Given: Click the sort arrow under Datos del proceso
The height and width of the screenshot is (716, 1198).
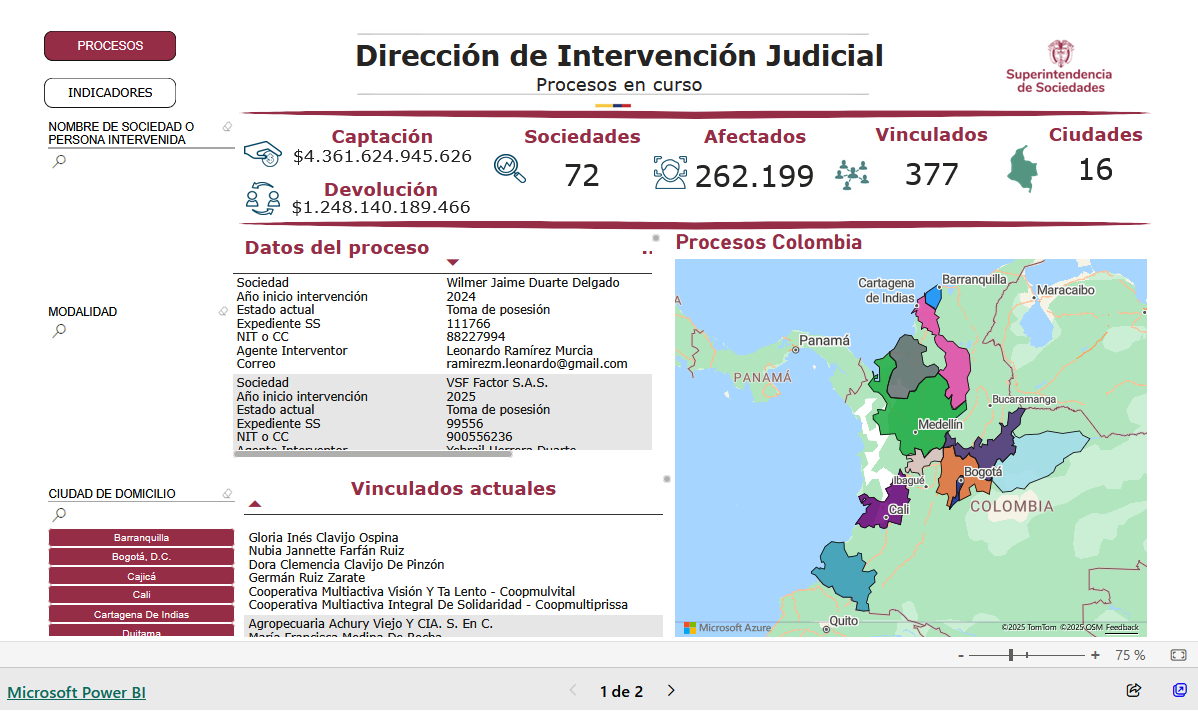Looking at the screenshot, I should [x=452, y=262].
